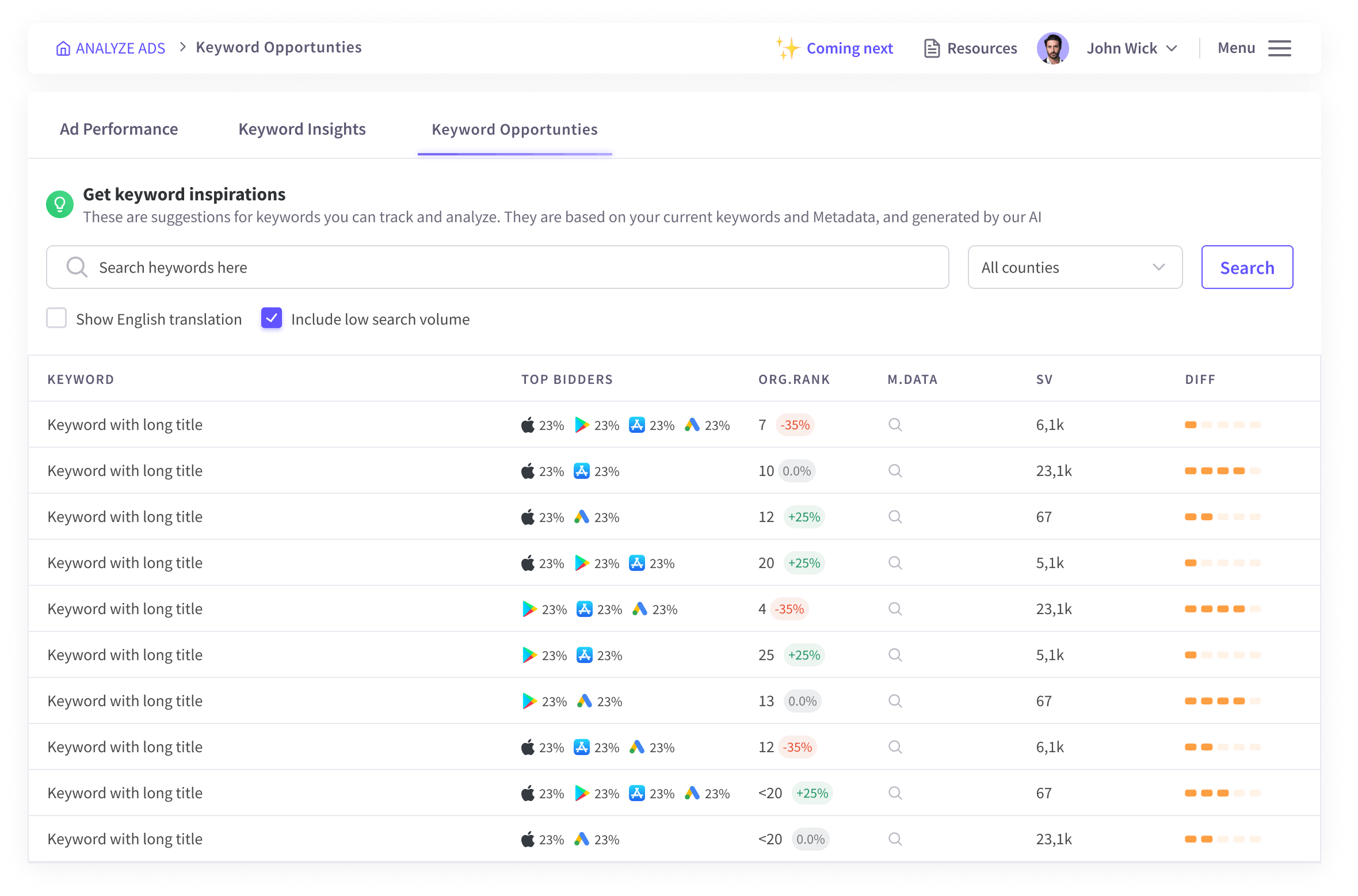Viewport: 1358px width, 896px height.
Task: Sort by the TOP BIDDERS column header
Action: pos(567,380)
